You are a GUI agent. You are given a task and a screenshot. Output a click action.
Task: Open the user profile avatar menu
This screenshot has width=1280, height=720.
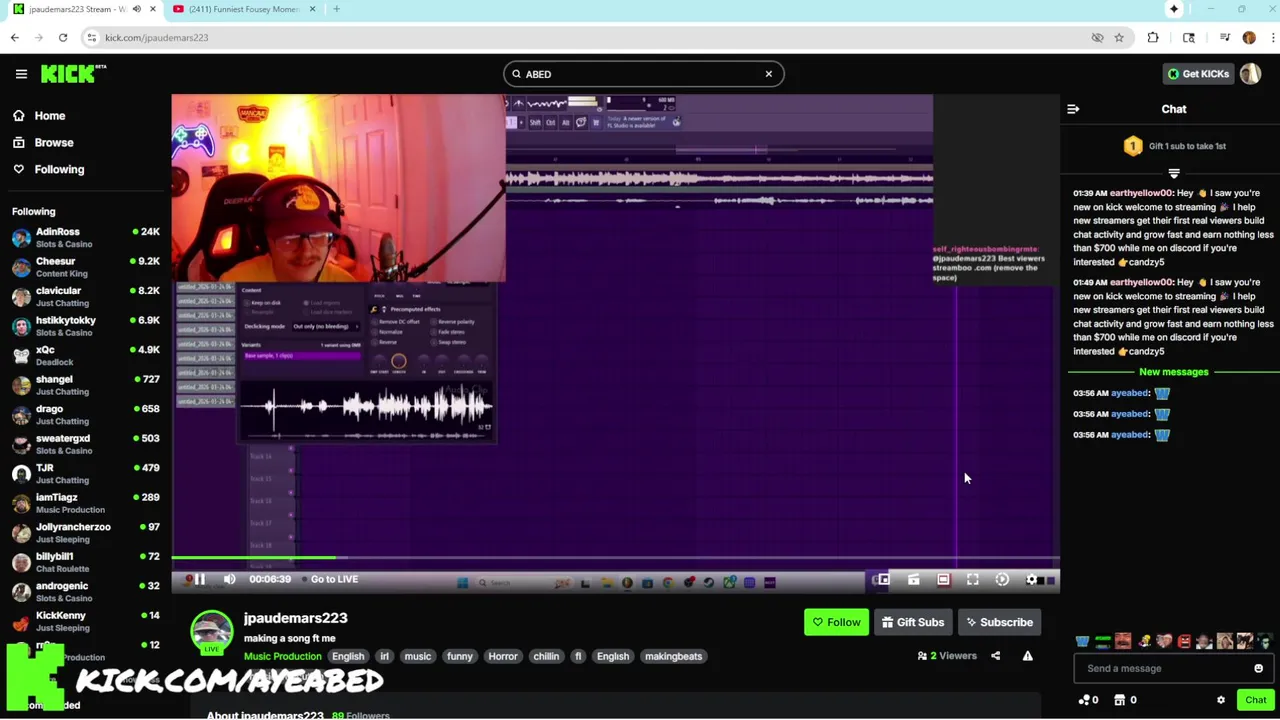(1250, 74)
